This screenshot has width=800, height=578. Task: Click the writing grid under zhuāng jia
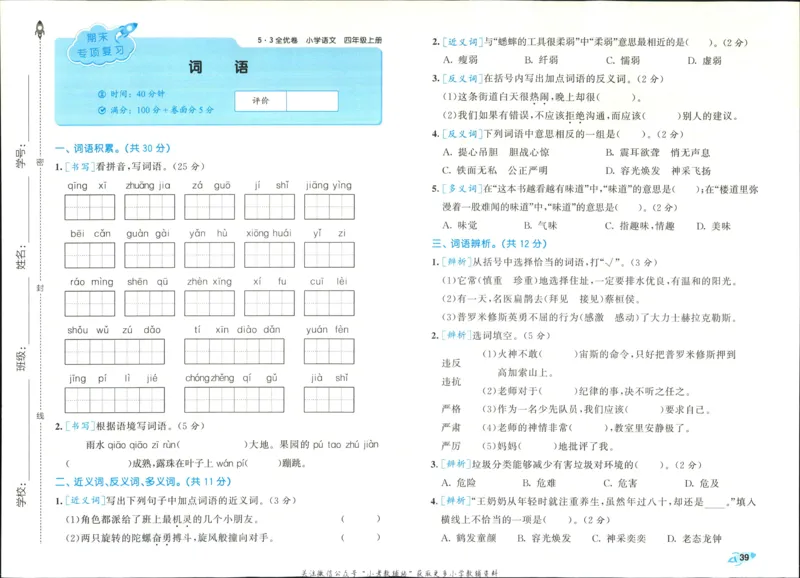[x=149, y=207]
